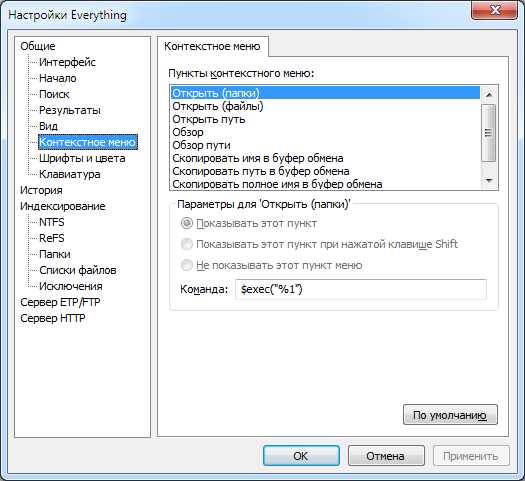Click the 'Команда' input field
525x481 pixels.
point(361,289)
